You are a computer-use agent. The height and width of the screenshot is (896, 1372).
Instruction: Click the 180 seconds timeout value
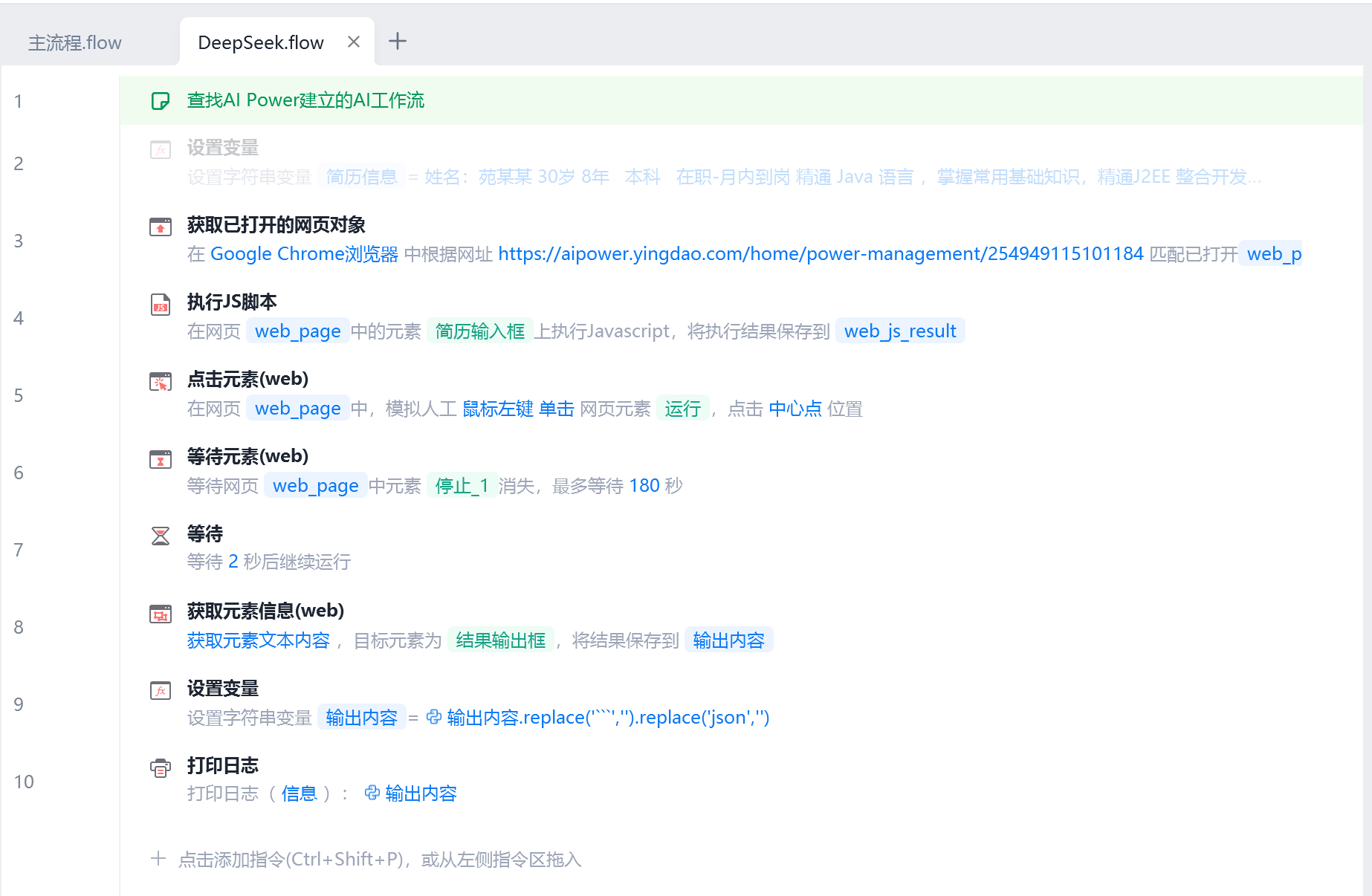[644, 486]
